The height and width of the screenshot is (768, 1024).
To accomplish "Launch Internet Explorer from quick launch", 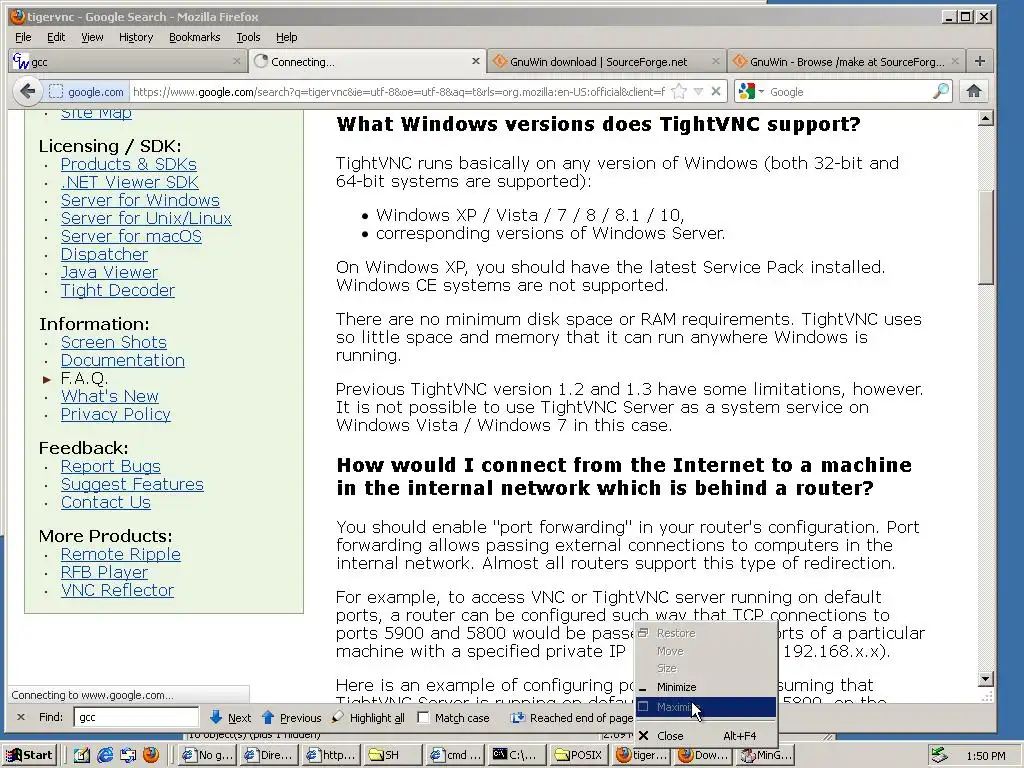I will 104,755.
